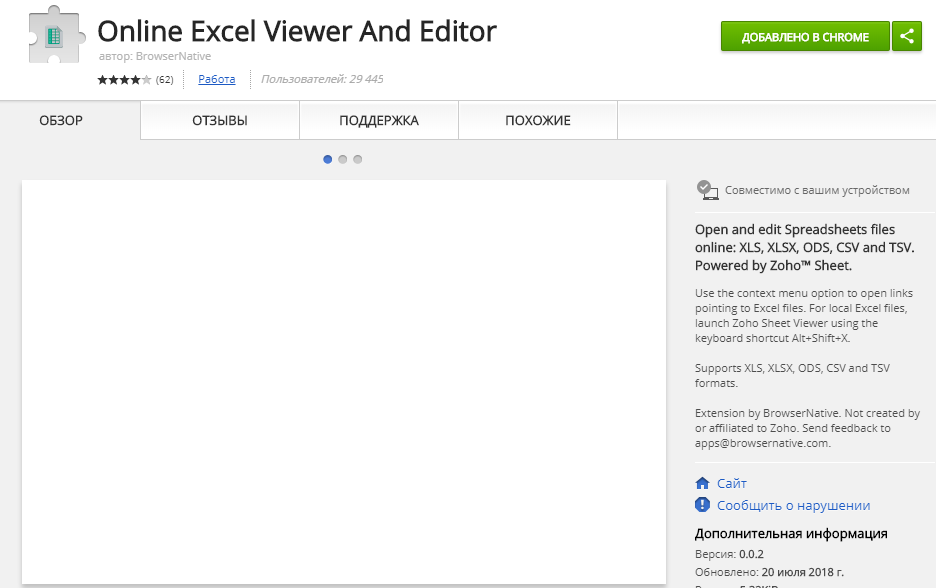Click the share icon button

[907, 36]
